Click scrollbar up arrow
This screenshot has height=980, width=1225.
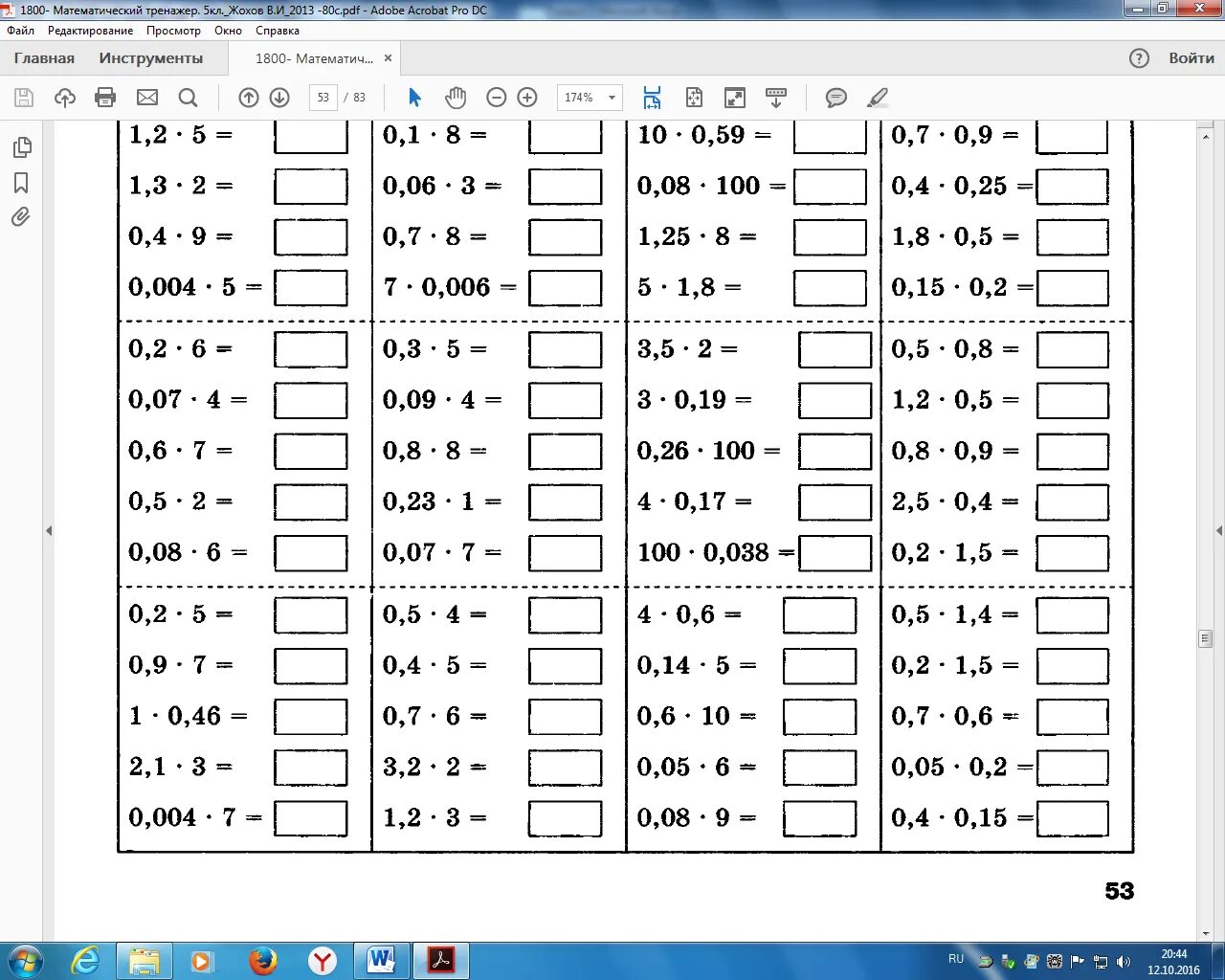pyautogui.click(x=1205, y=137)
